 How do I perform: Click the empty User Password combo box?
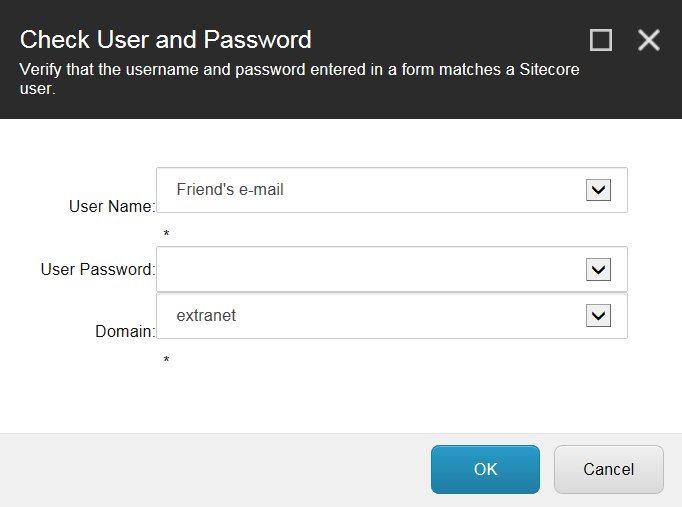[391, 269]
